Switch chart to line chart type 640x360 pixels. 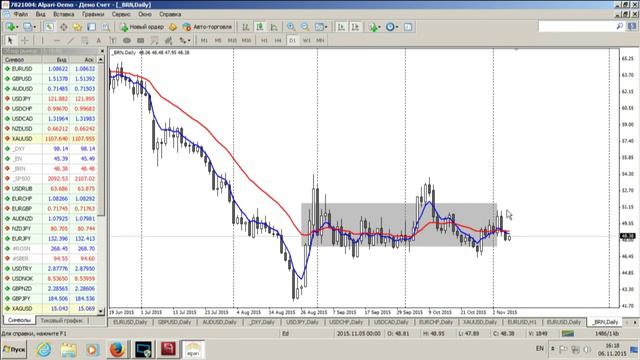(x=274, y=27)
